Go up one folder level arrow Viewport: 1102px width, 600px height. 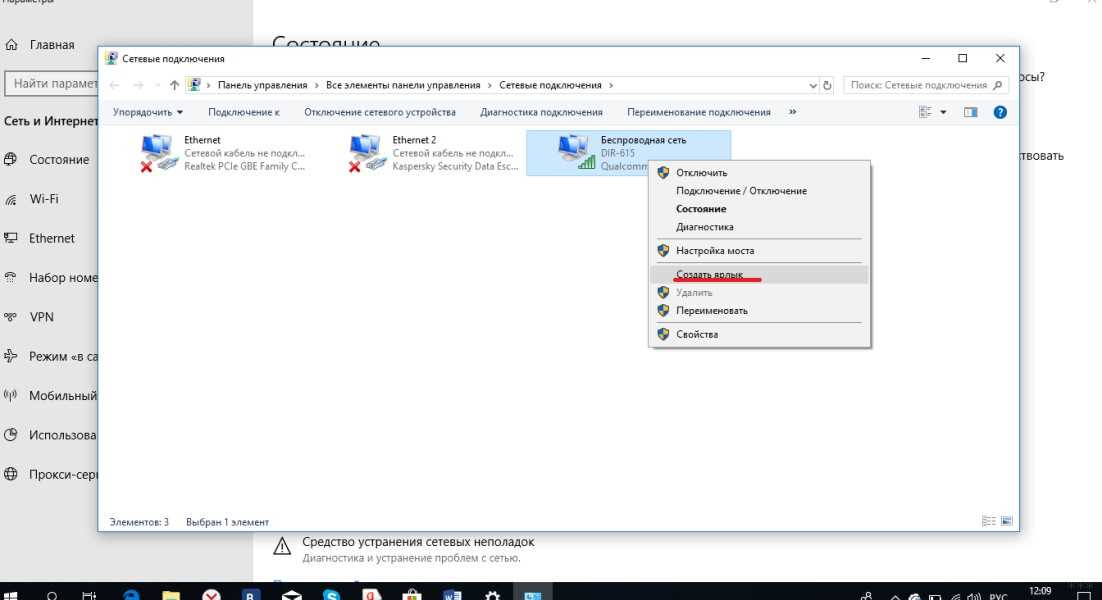coord(174,85)
